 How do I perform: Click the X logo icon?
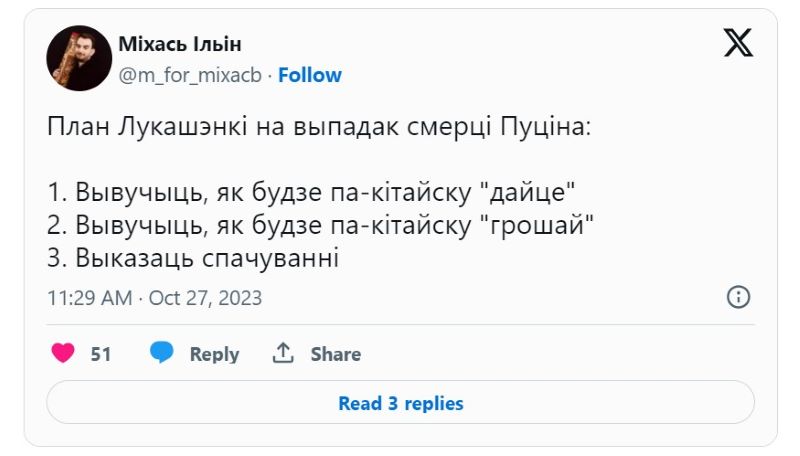pyautogui.click(x=738, y=43)
